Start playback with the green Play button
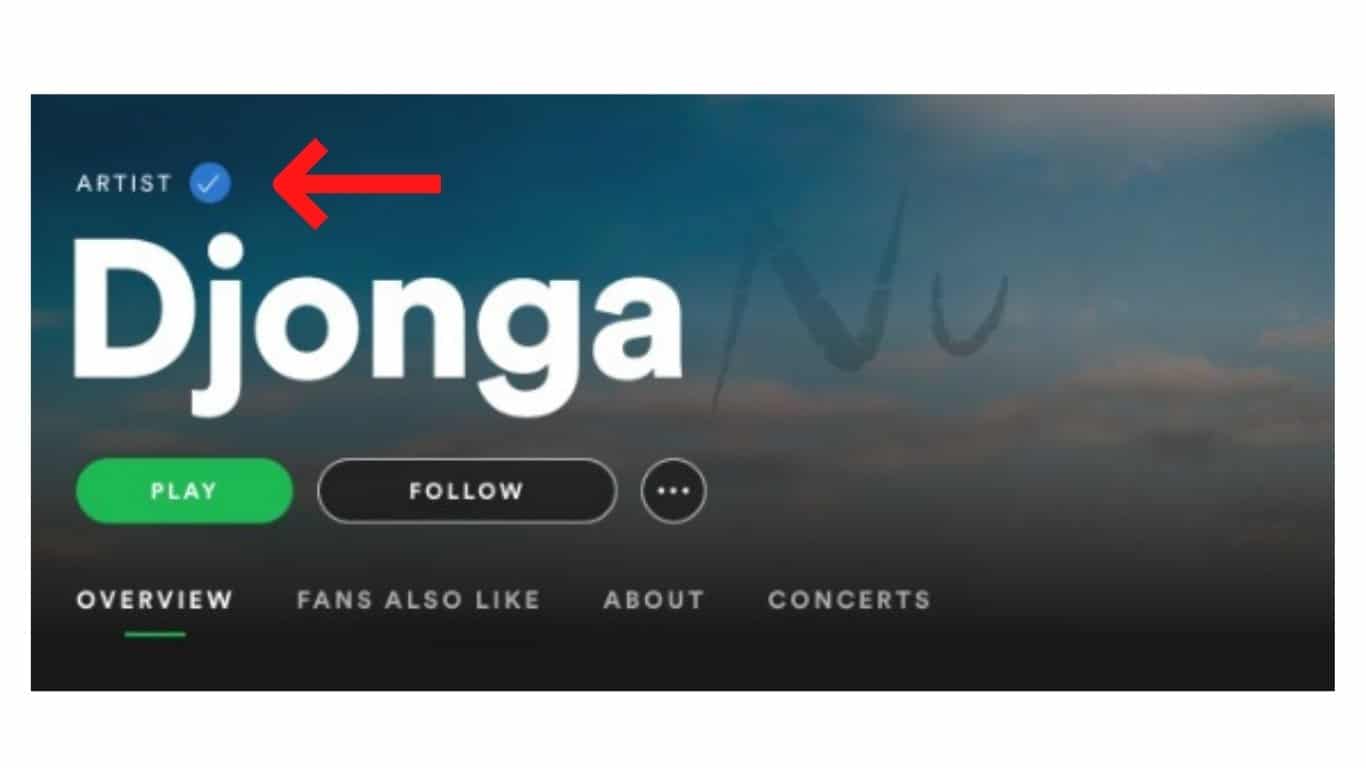 (x=184, y=491)
